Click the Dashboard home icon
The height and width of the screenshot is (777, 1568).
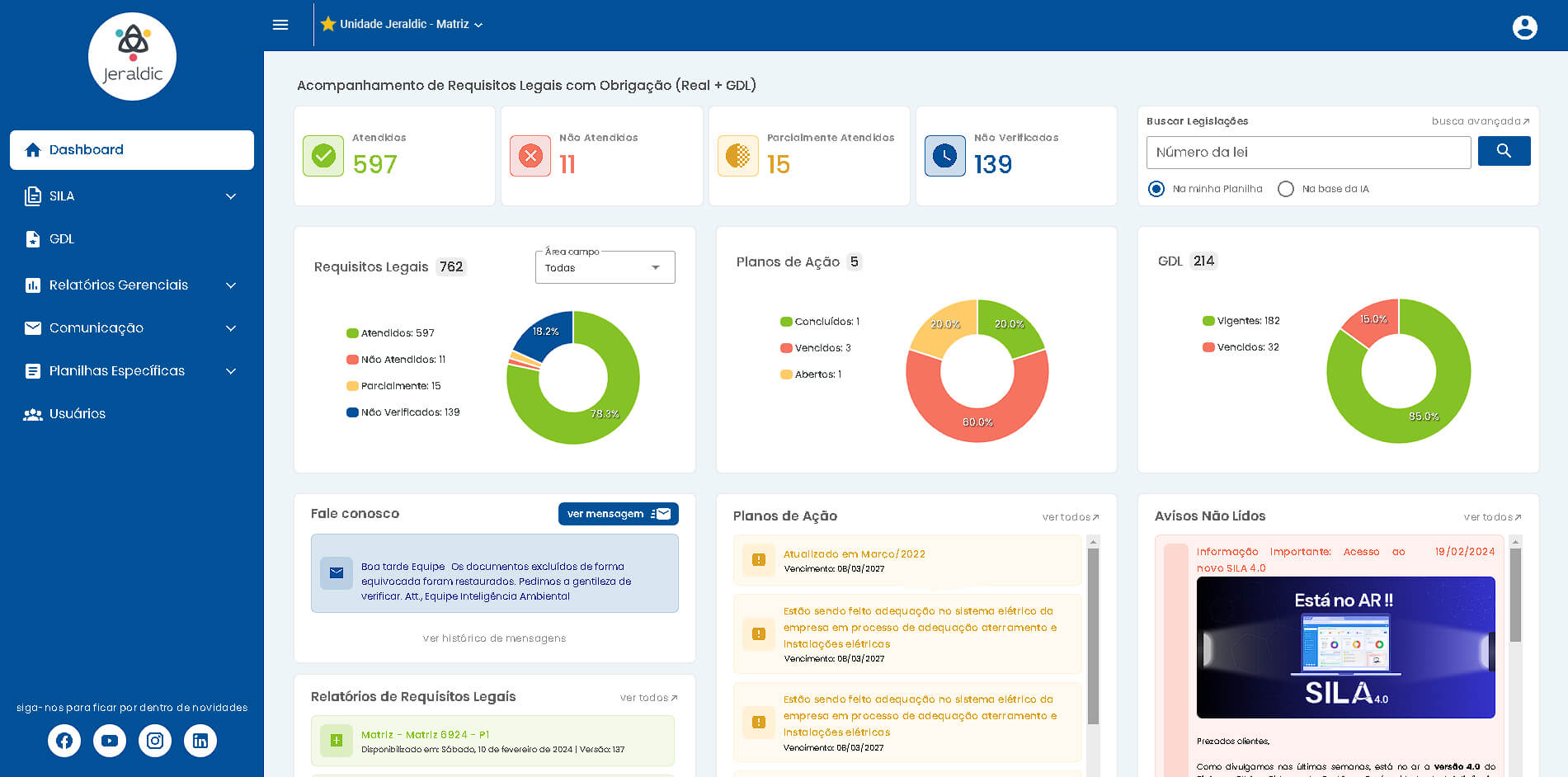(x=33, y=150)
